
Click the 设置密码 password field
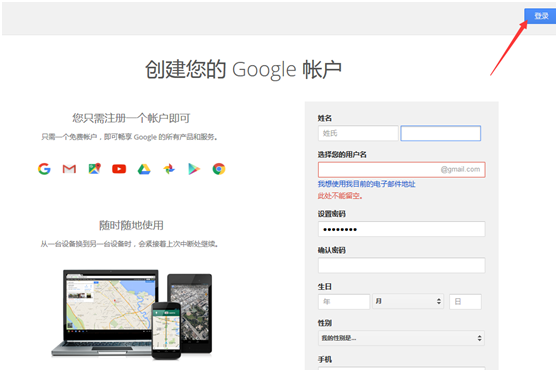pos(401,229)
